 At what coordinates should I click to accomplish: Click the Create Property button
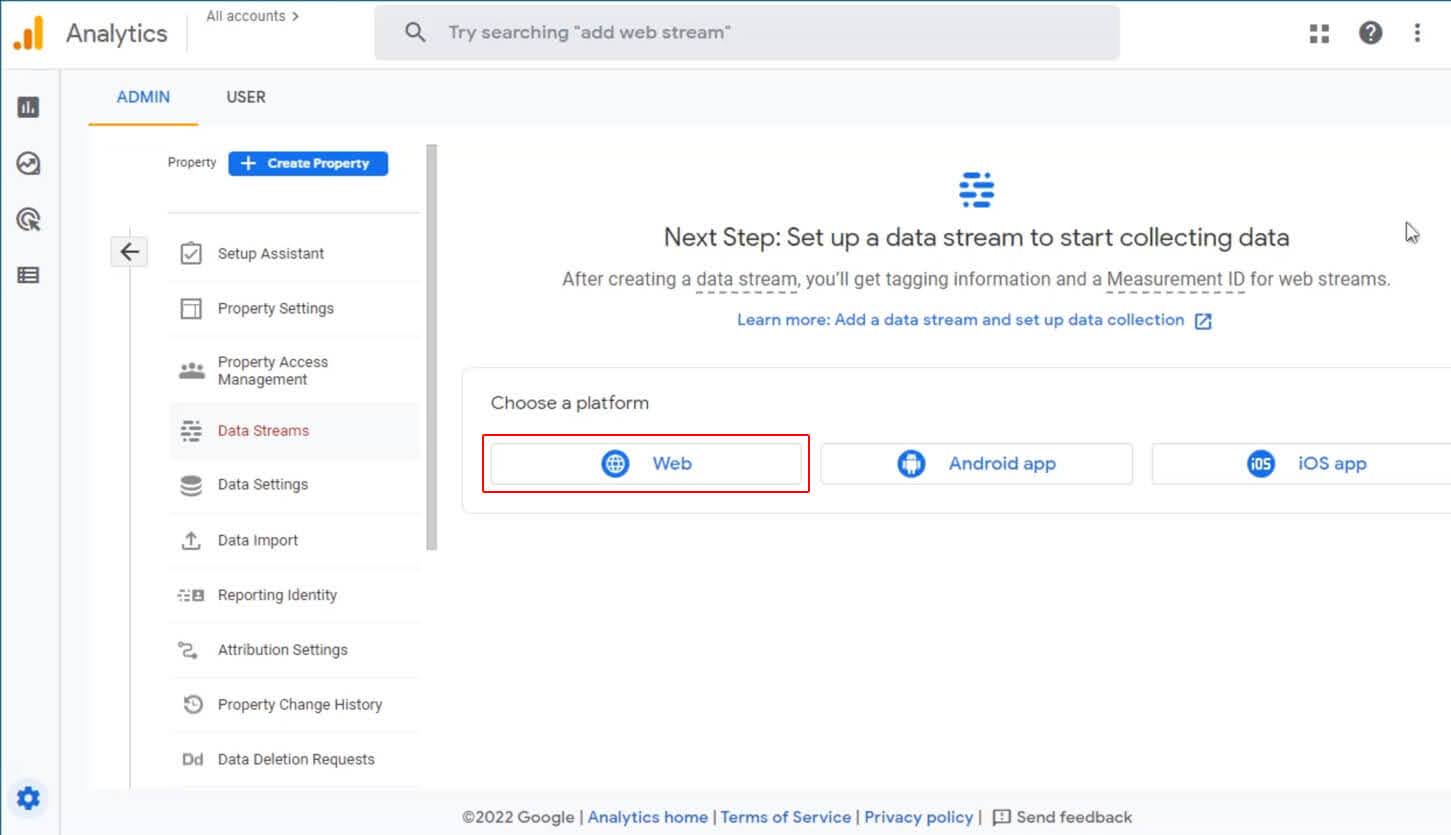[x=308, y=163]
